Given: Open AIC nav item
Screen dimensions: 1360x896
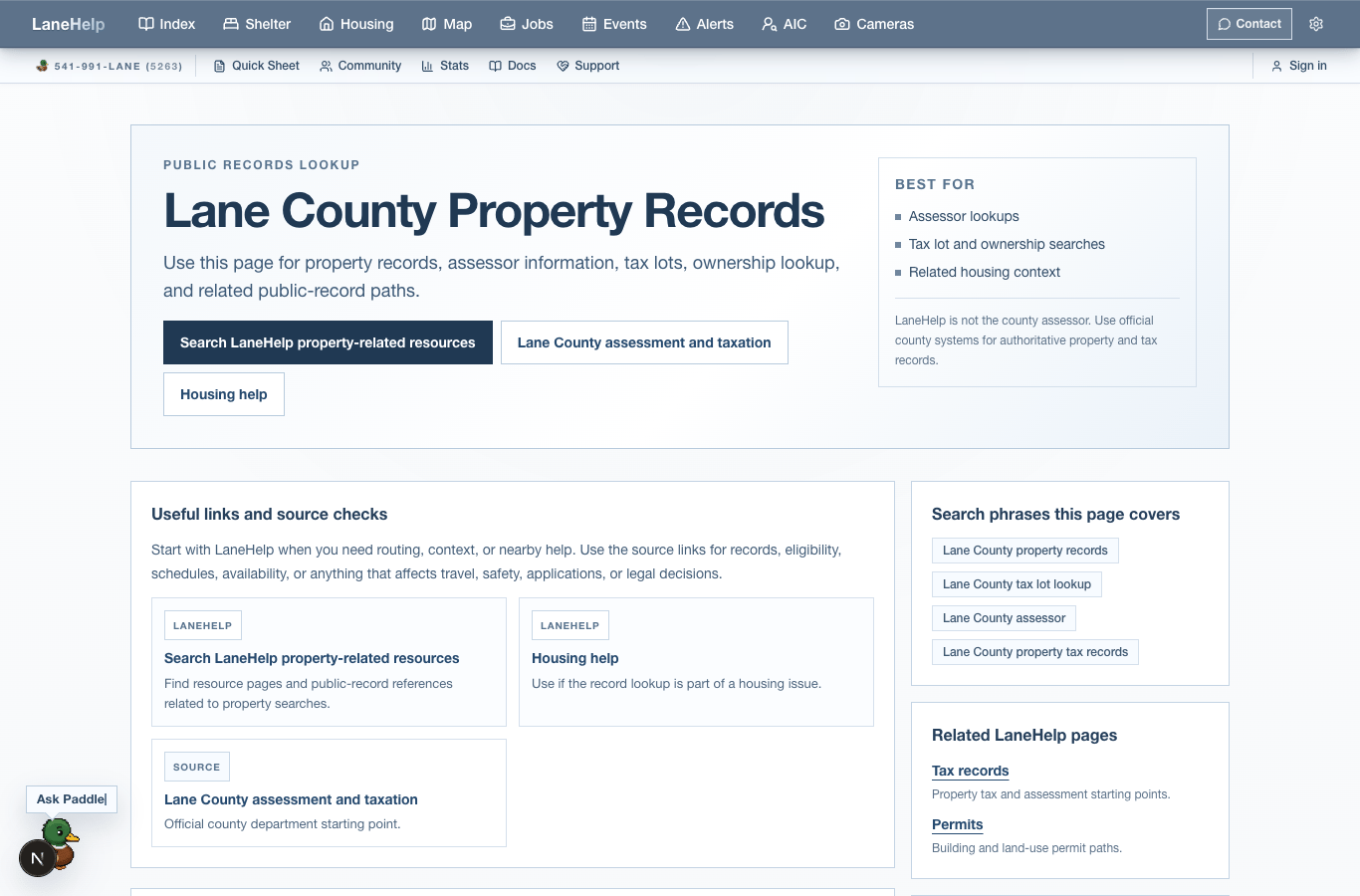Looking at the screenshot, I should (x=785, y=24).
